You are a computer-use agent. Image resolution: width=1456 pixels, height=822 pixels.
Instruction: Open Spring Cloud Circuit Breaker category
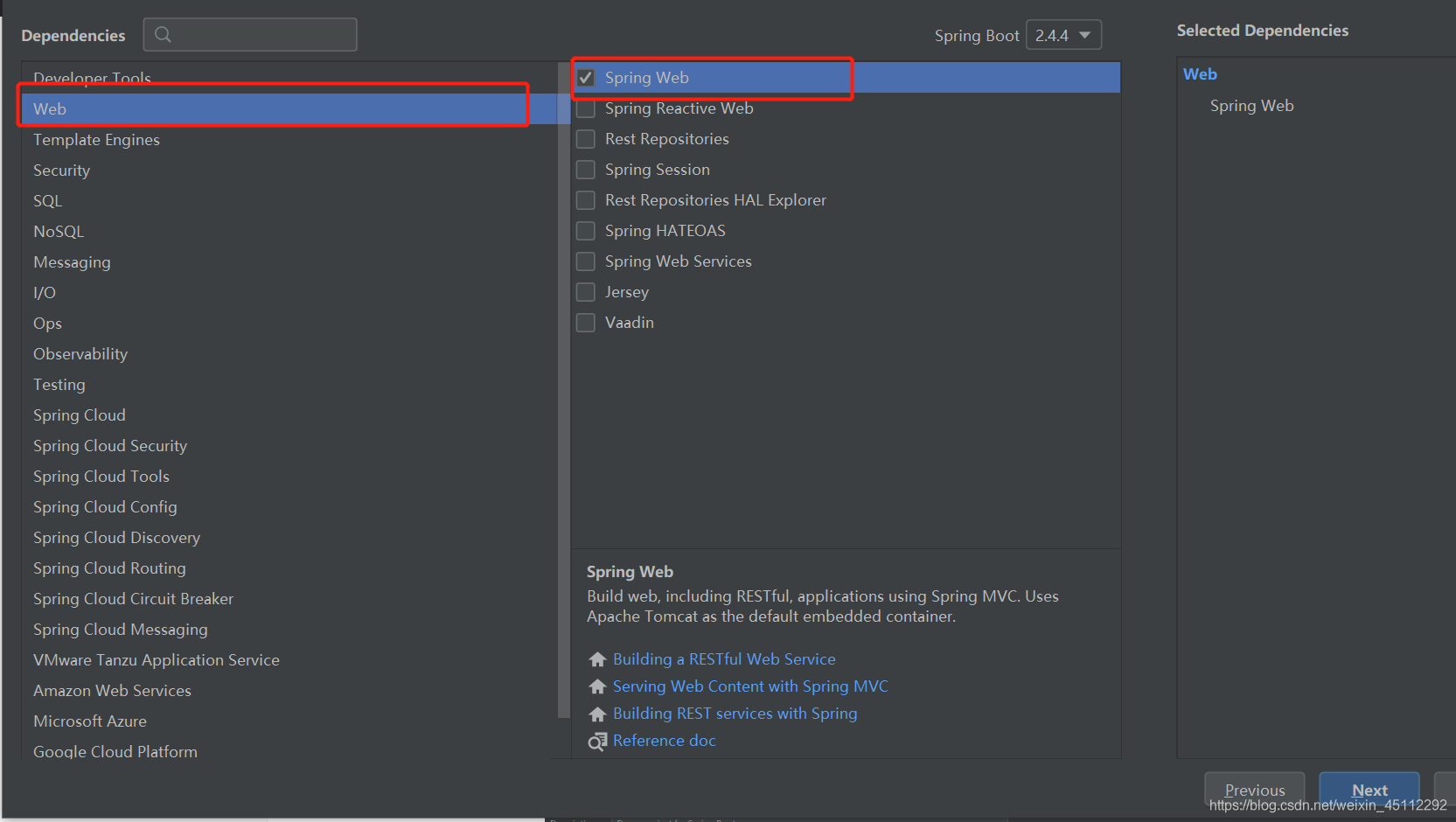pyautogui.click(x=289, y=599)
